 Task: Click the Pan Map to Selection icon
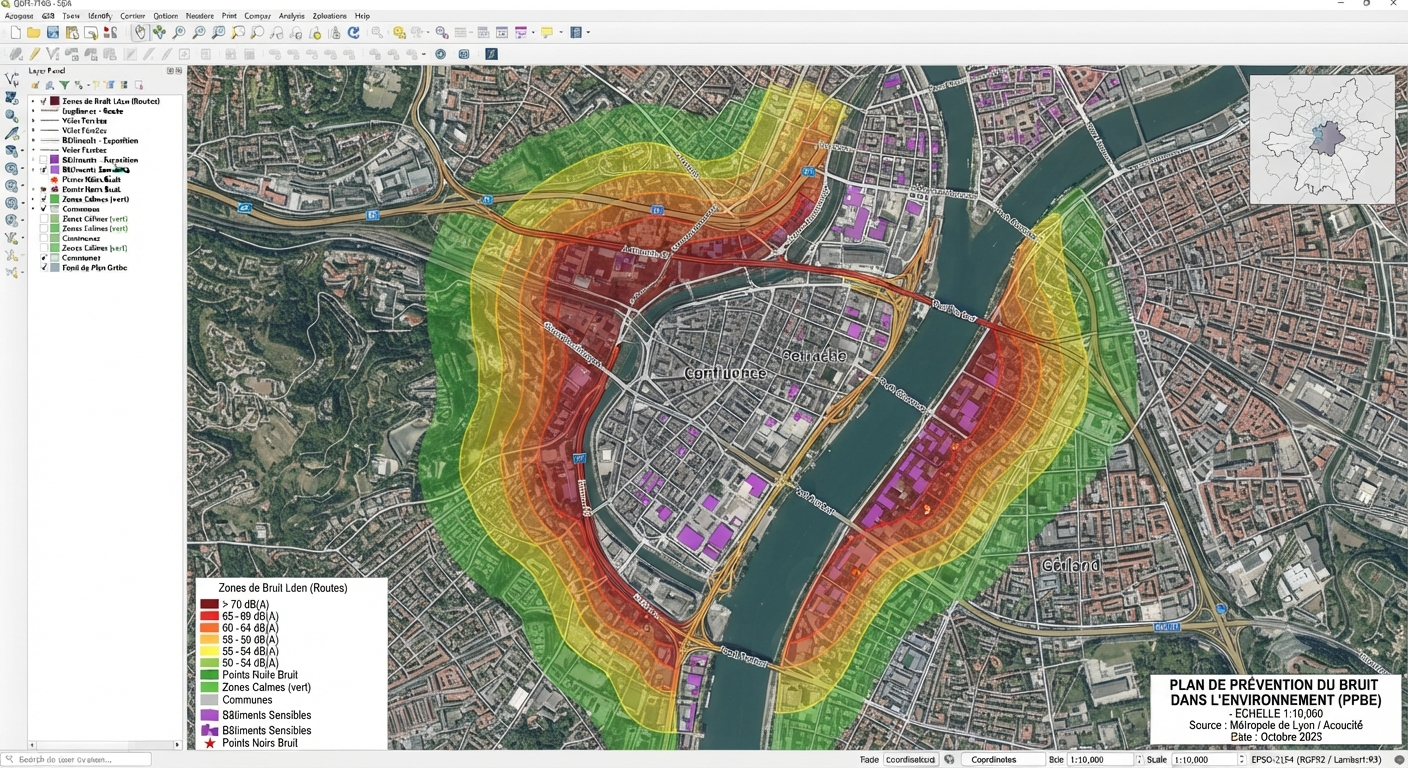[160, 33]
